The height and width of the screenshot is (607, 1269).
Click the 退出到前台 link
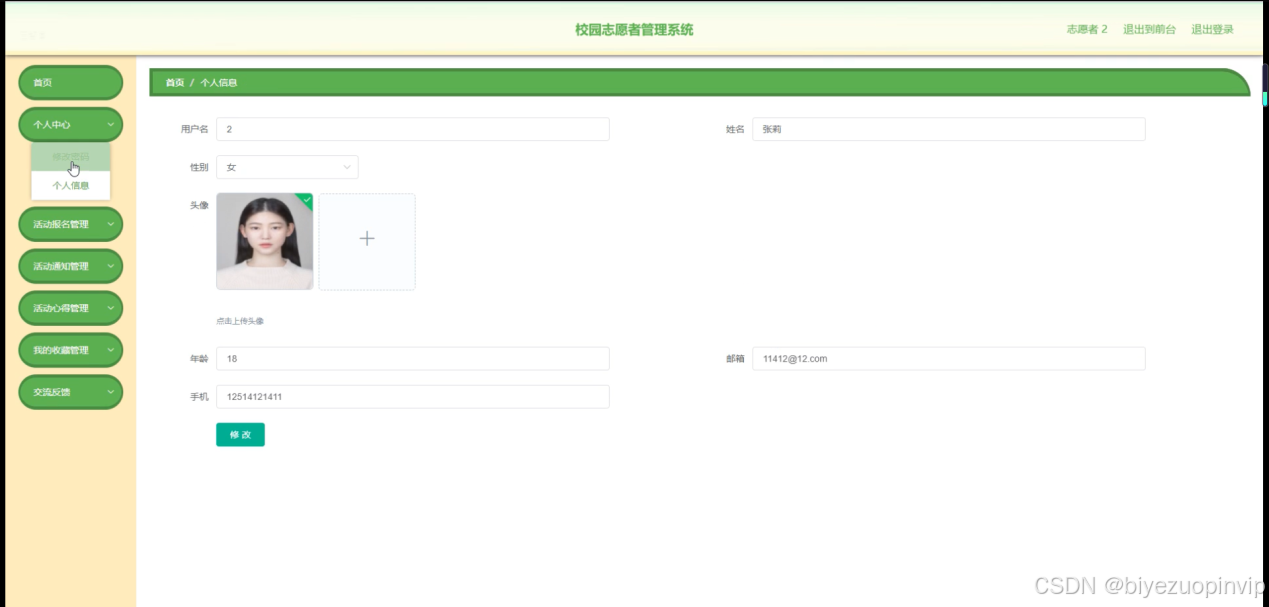coord(1149,30)
